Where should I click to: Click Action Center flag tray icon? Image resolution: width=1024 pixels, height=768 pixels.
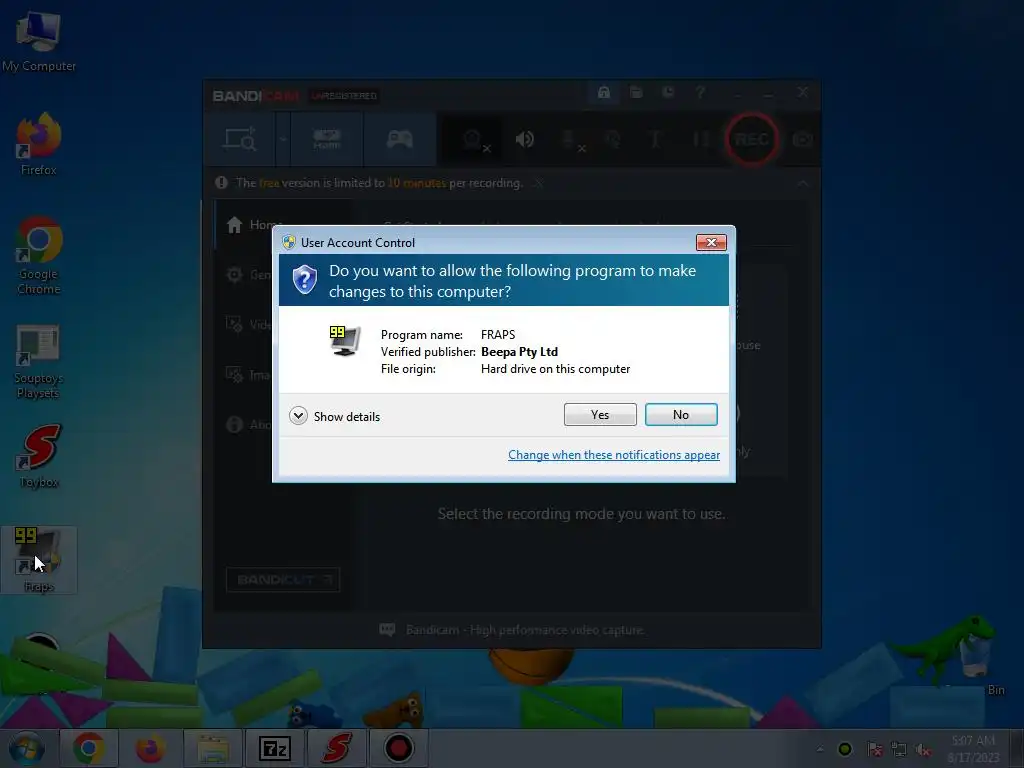874,750
